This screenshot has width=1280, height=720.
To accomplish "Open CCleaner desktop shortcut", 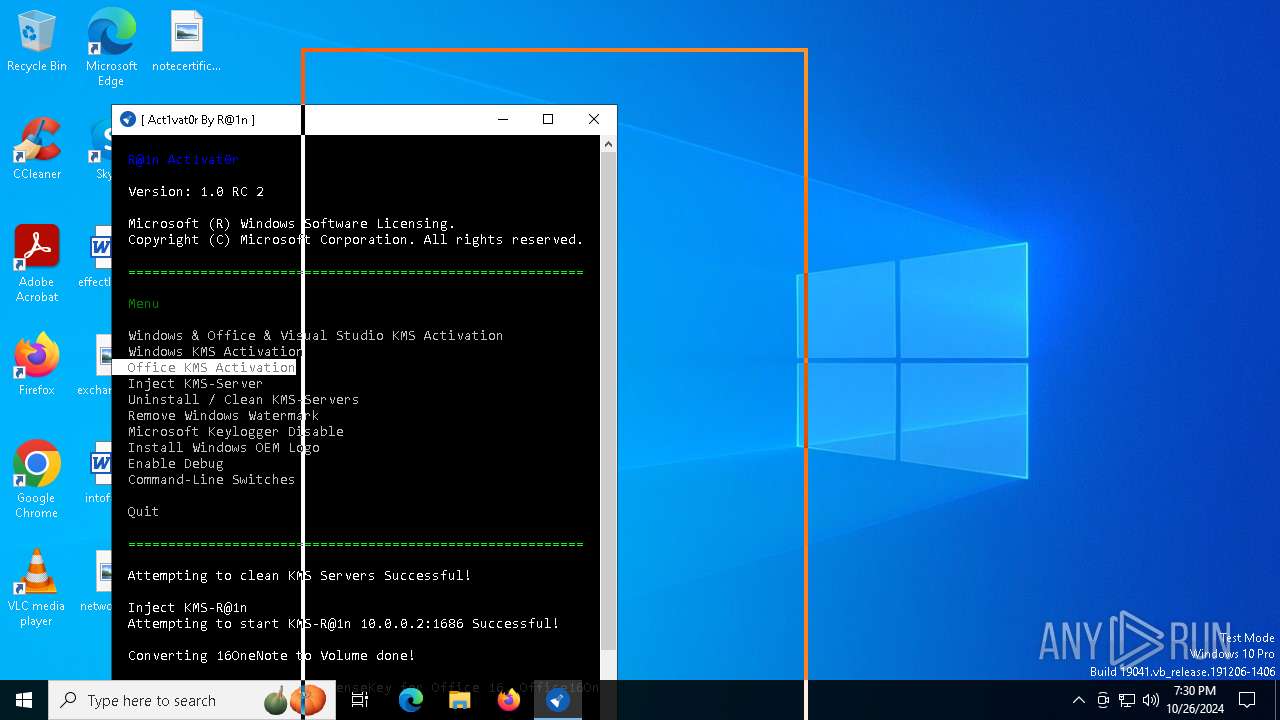I will click(37, 150).
